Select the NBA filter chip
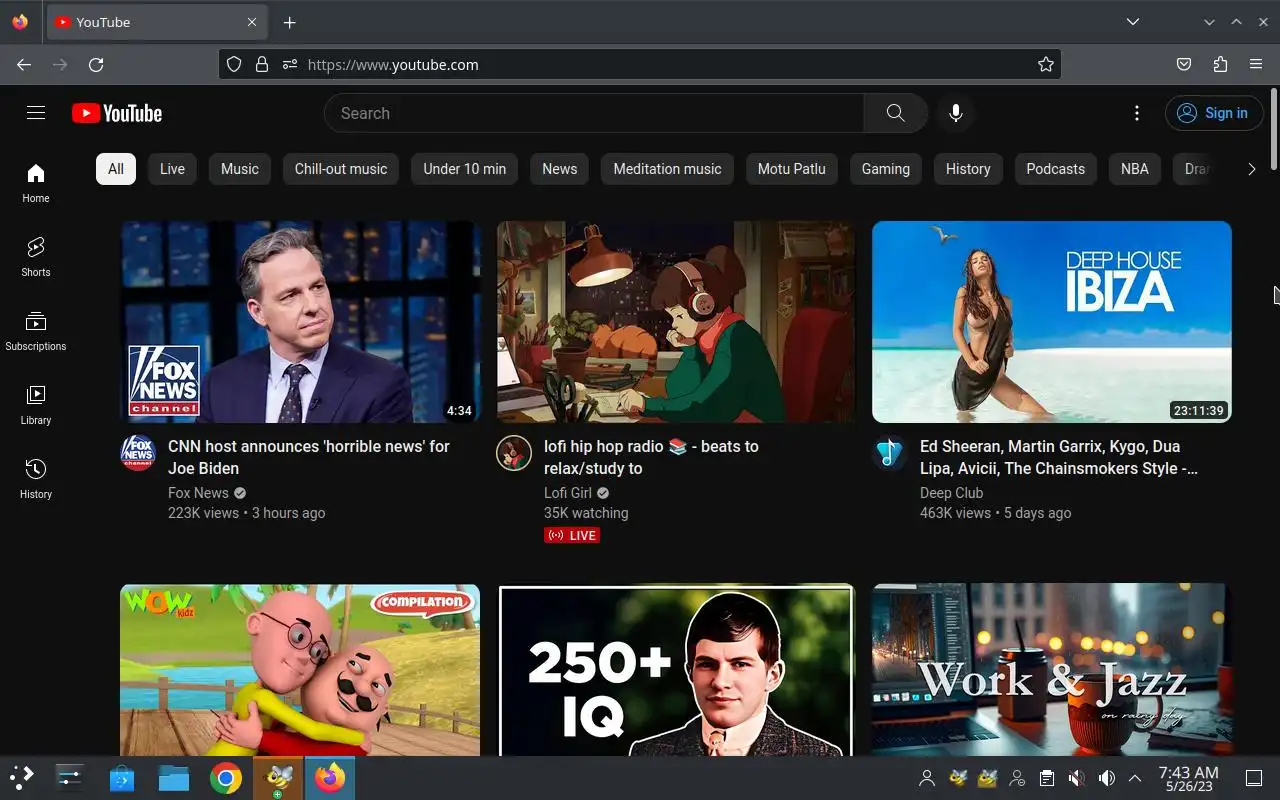Viewport: 1280px width, 800px height. (1135, 169)
